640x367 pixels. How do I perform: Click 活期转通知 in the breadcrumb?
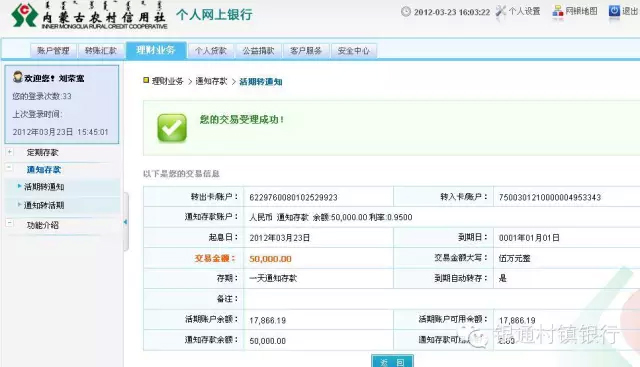(x=261, y=82)
